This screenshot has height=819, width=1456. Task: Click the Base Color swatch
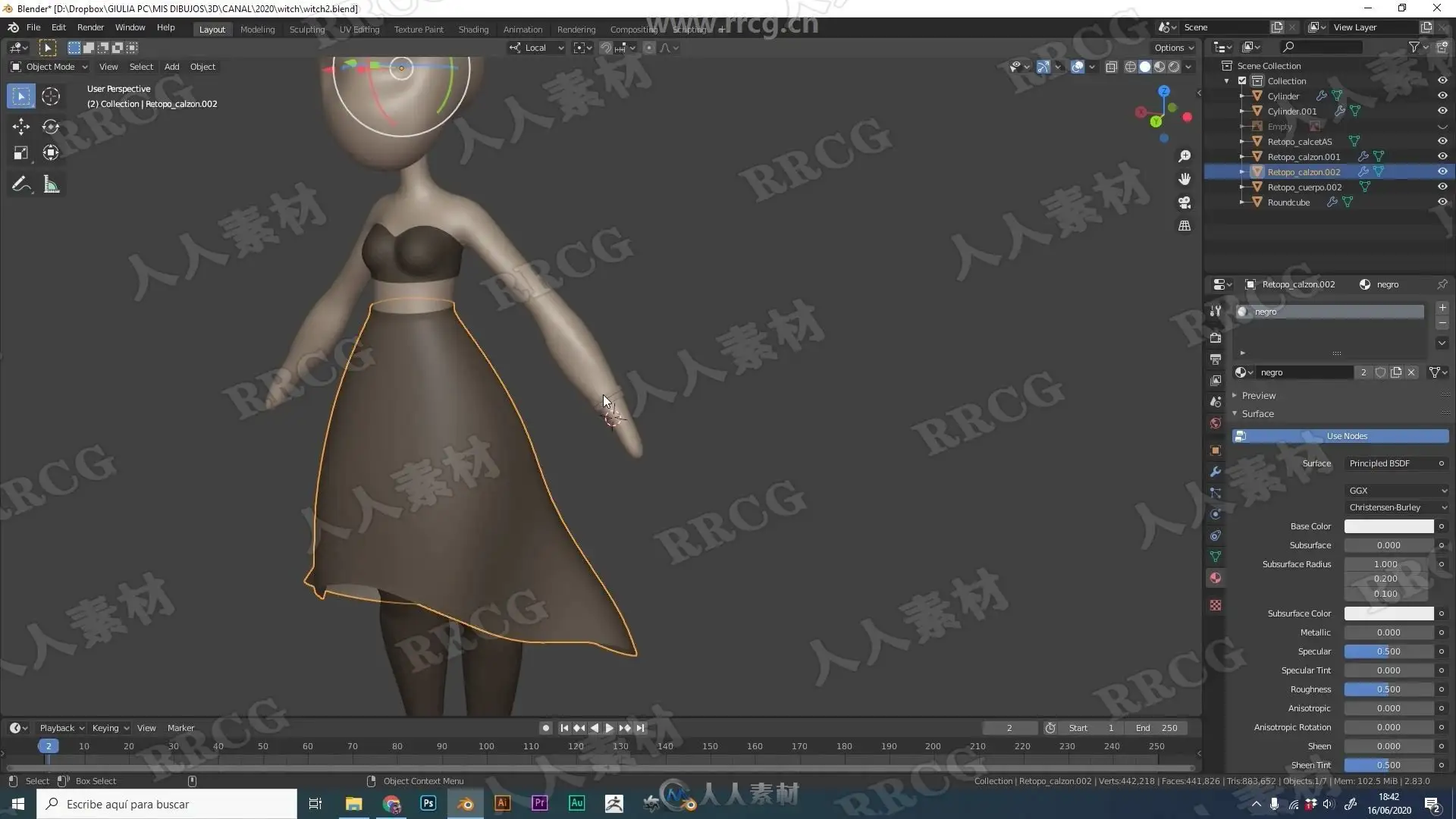coord(1388,526)
